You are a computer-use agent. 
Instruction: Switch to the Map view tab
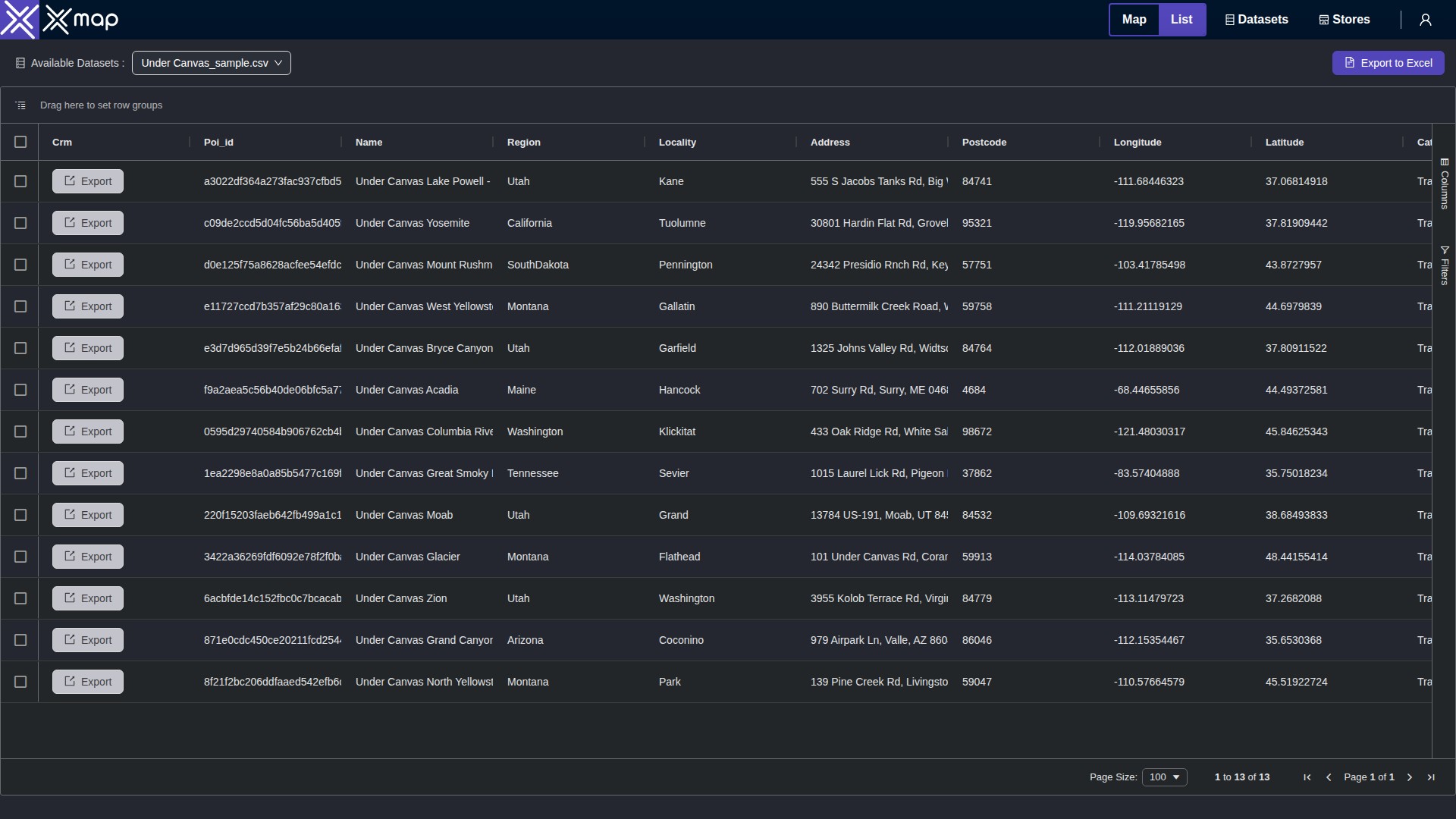[x=1134, y=20]
